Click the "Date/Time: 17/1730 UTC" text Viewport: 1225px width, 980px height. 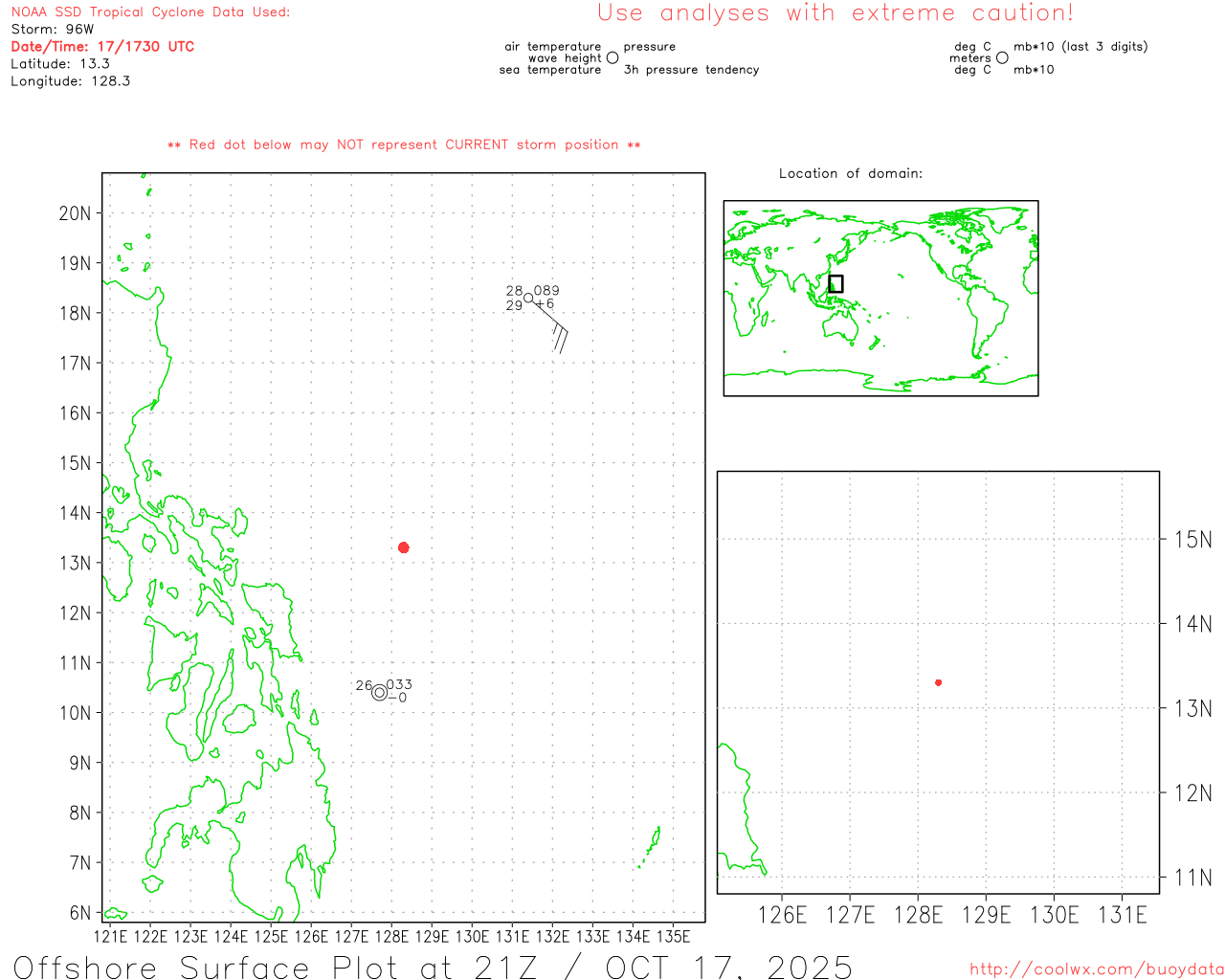(x=102, y=46)
